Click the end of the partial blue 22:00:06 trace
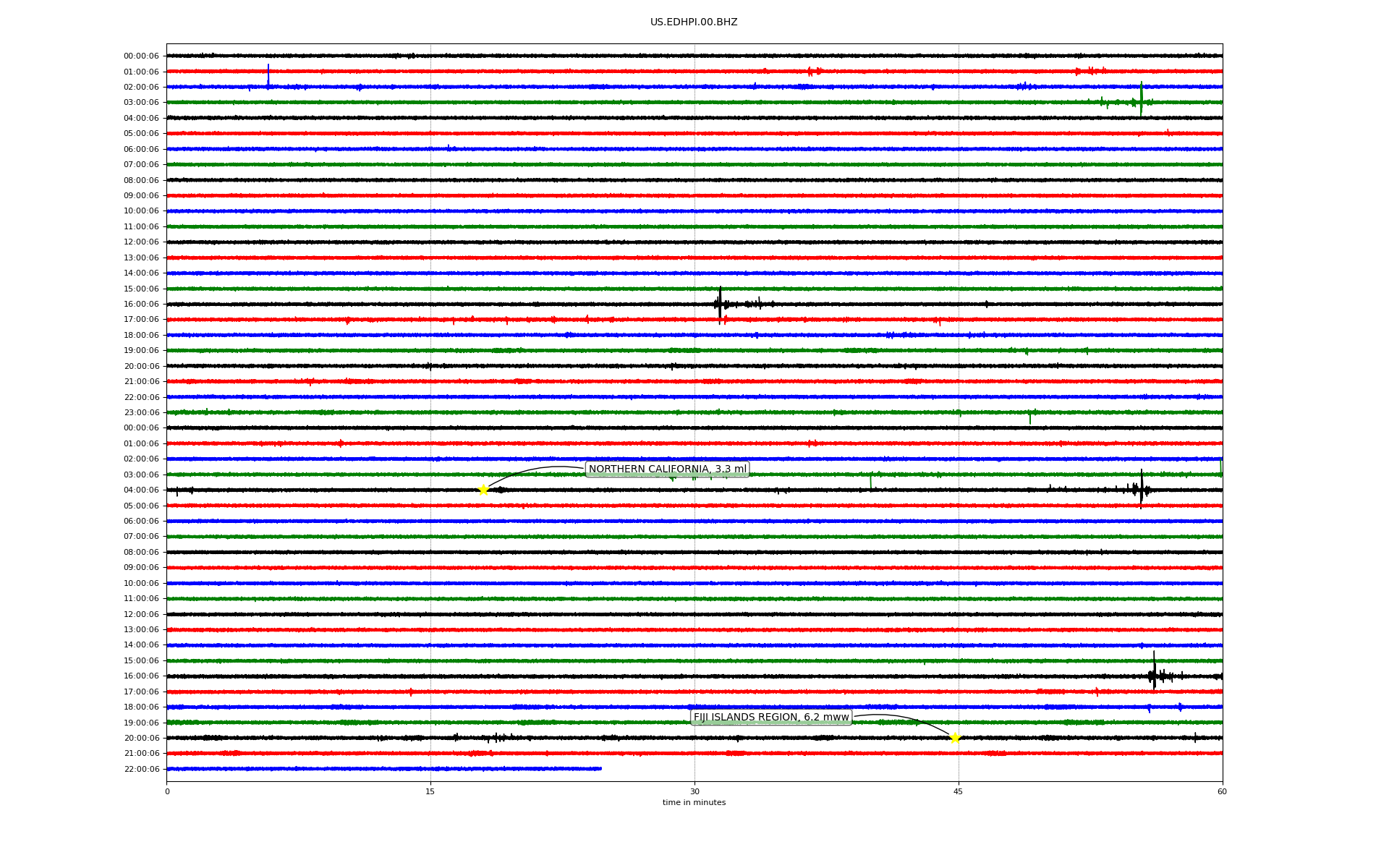Image resolution: width=1389 pixels, height=868 pixels. click(600, 769)
